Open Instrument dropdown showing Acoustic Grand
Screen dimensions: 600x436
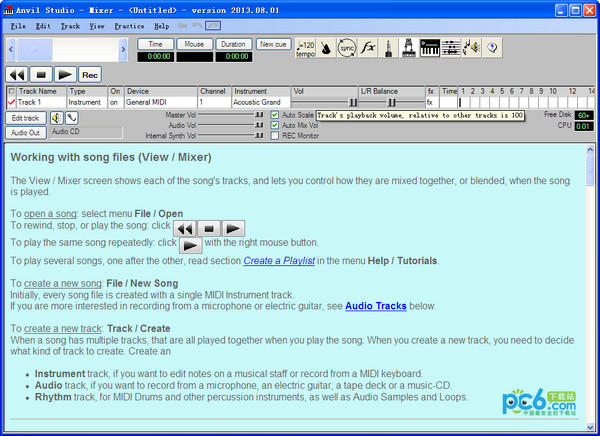click(261, 102)
